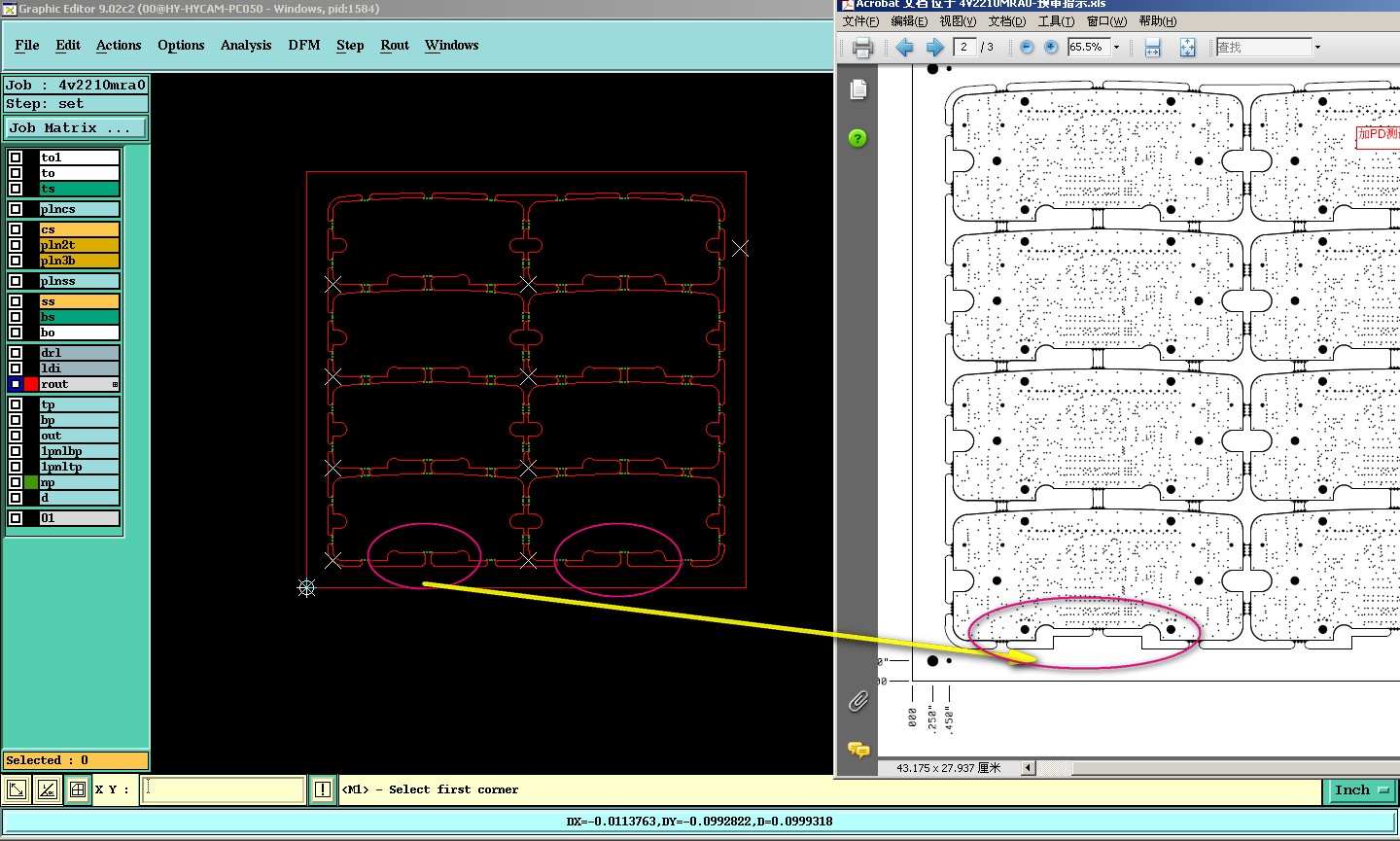Viewport: 1400px width, 841px height.
Task: Open the Inch units dropdown
Action: [x=1359, y=790]
